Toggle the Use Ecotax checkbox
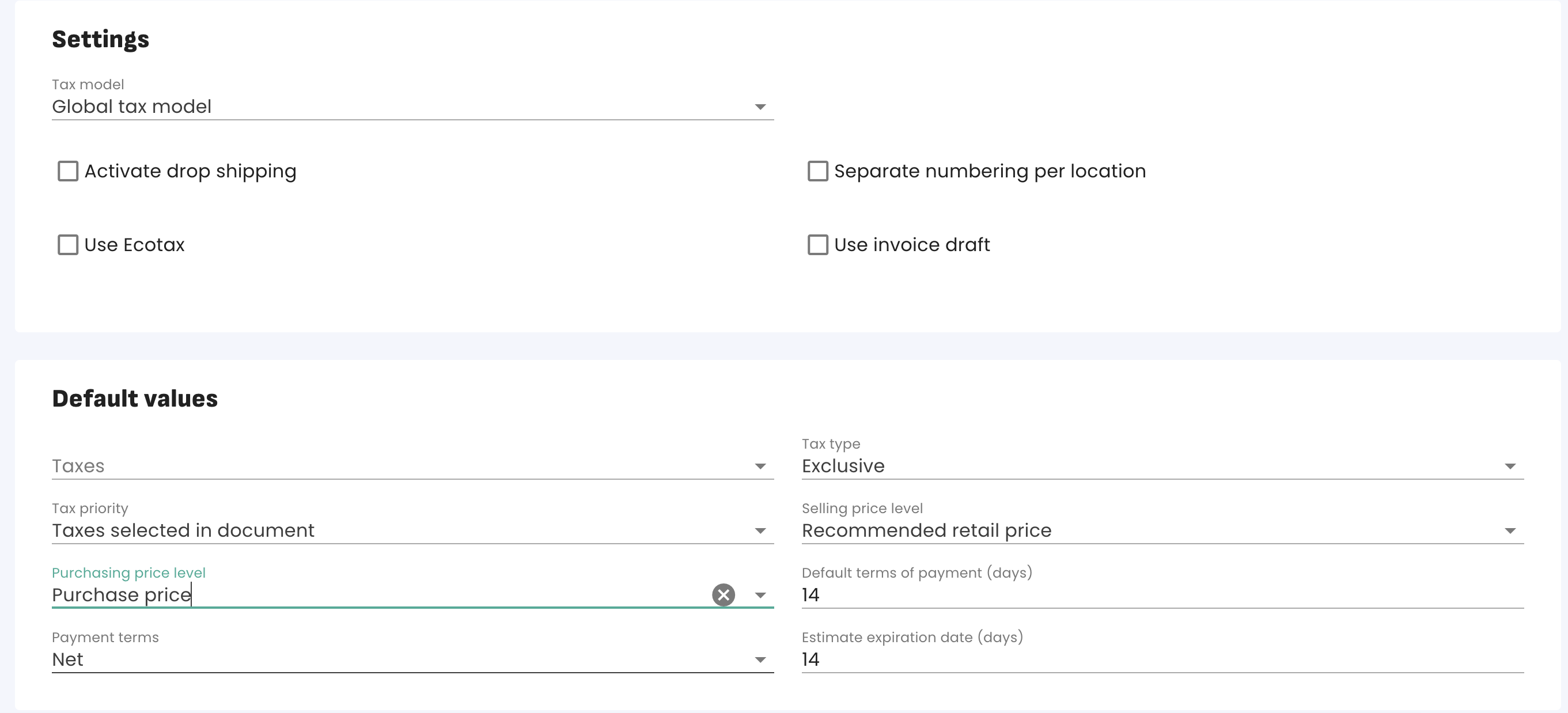The image size is (1568, 713). point(67,245)
